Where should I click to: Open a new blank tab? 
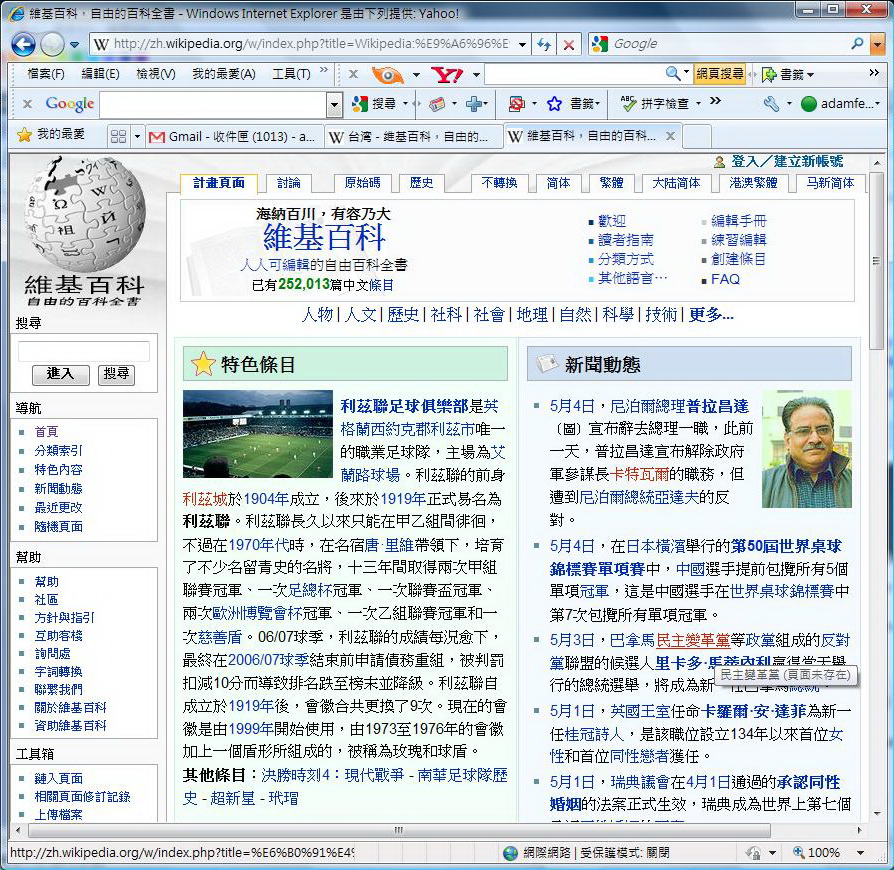[x=696, y=137]
